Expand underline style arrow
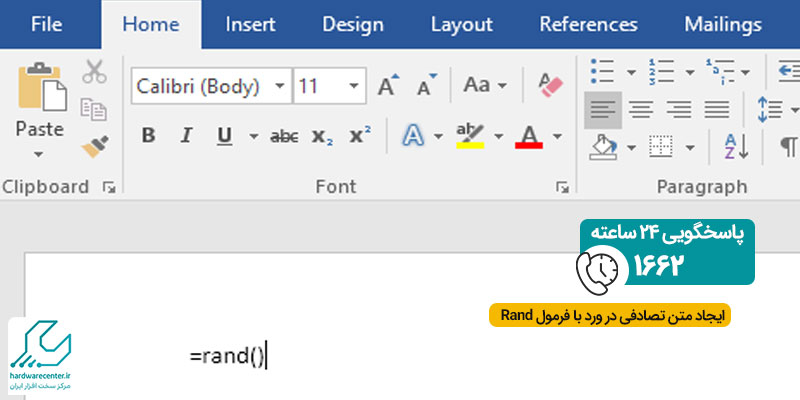Screen dimensions: 800x400 254,136
